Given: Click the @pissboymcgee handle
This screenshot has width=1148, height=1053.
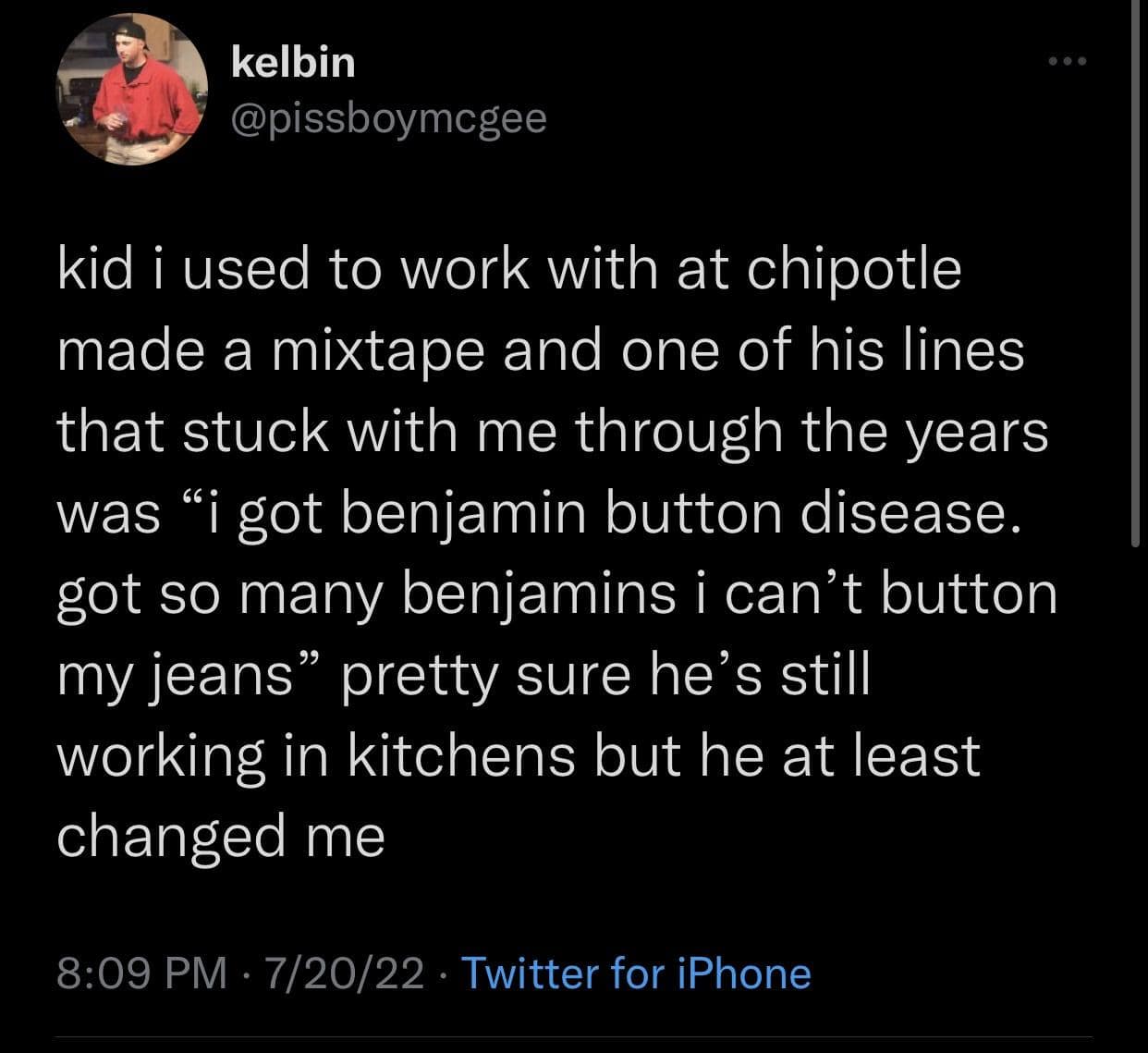Looking at the screenshot, I should point(387,117).
